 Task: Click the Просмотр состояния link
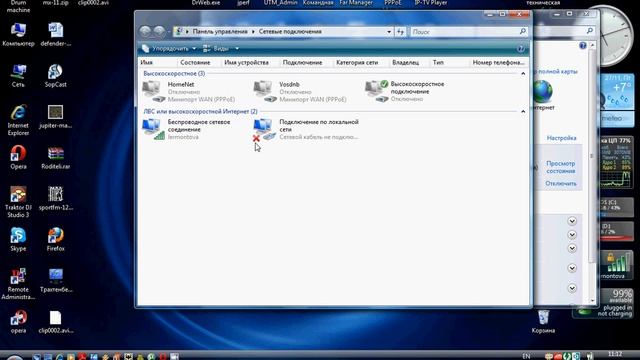(561, 167)
